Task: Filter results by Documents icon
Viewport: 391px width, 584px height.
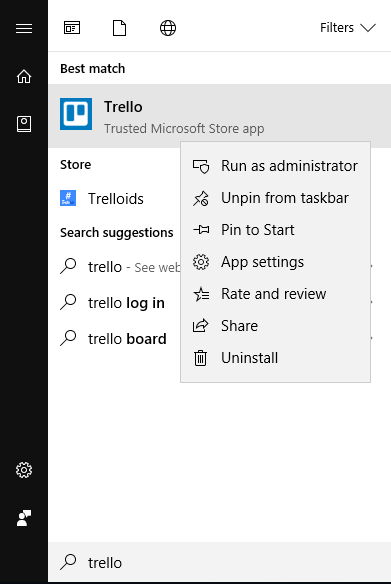Action: (x=120, y=28)
